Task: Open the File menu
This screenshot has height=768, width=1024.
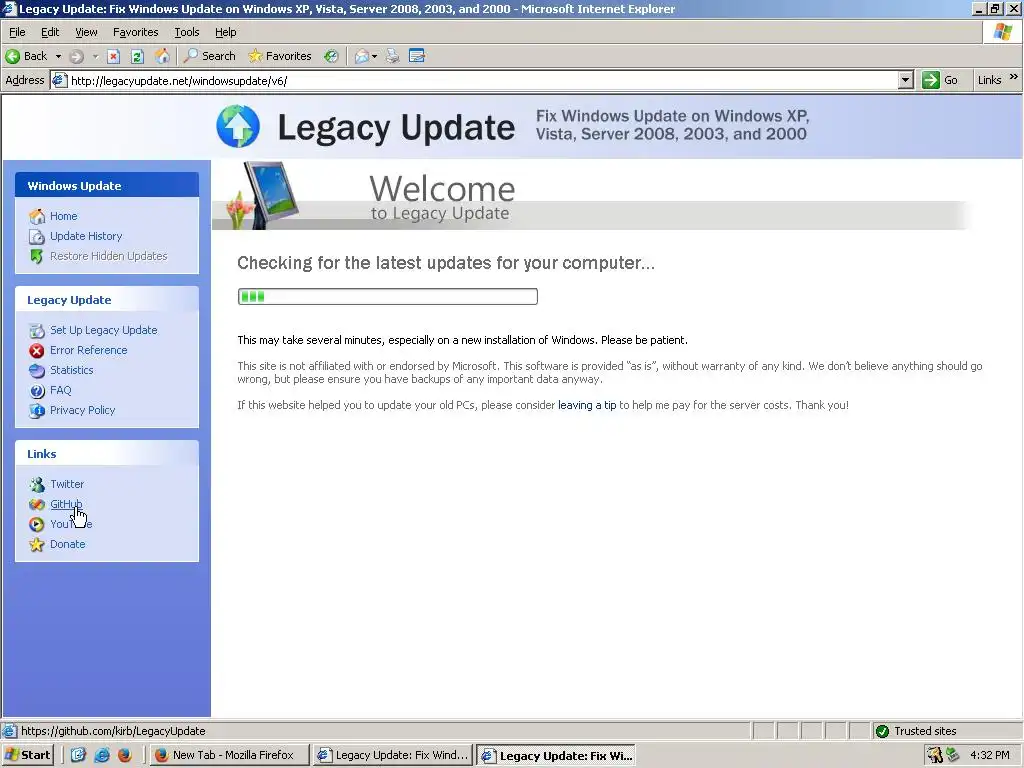Action: point(17,32)
